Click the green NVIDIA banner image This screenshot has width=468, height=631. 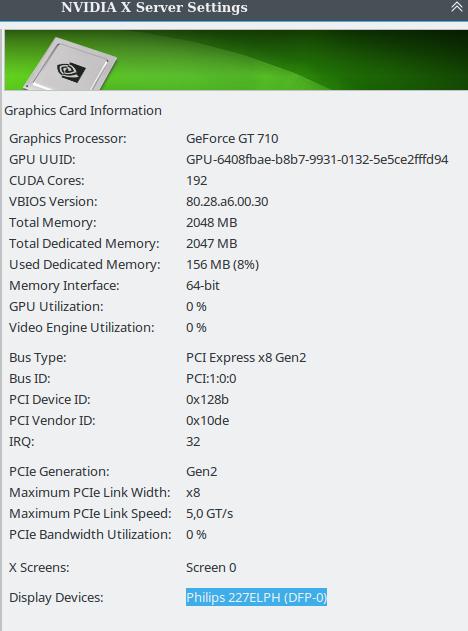point(236,60)
